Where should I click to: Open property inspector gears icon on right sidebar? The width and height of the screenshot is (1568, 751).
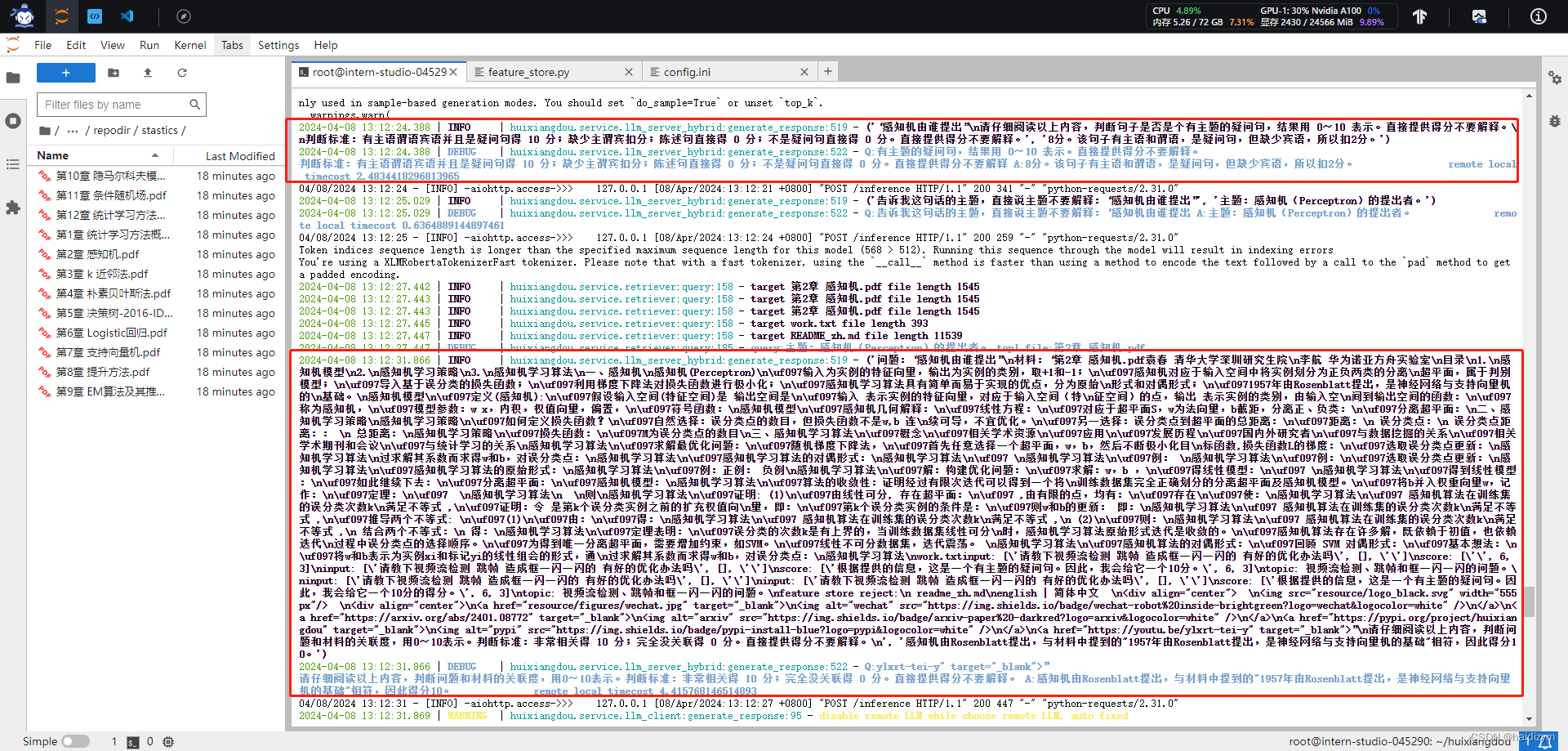tap(1555, 78)
